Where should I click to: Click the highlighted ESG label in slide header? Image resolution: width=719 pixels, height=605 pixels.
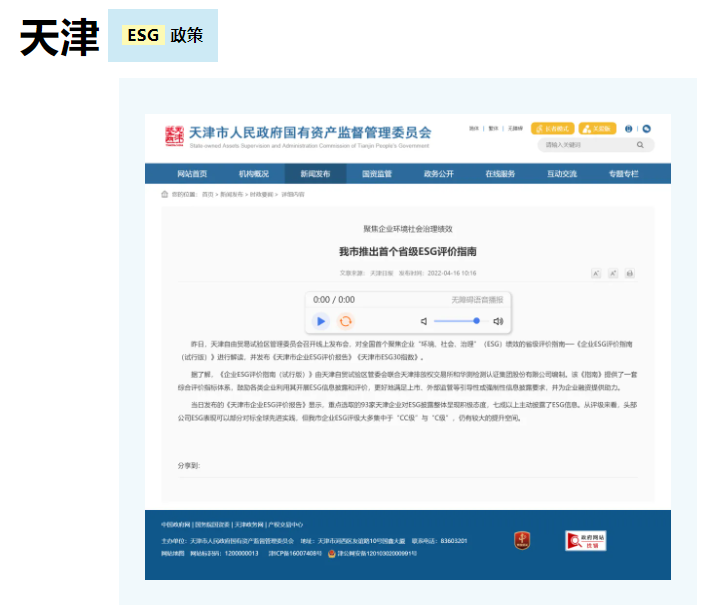pyautogui.click(x=143, y=35)
